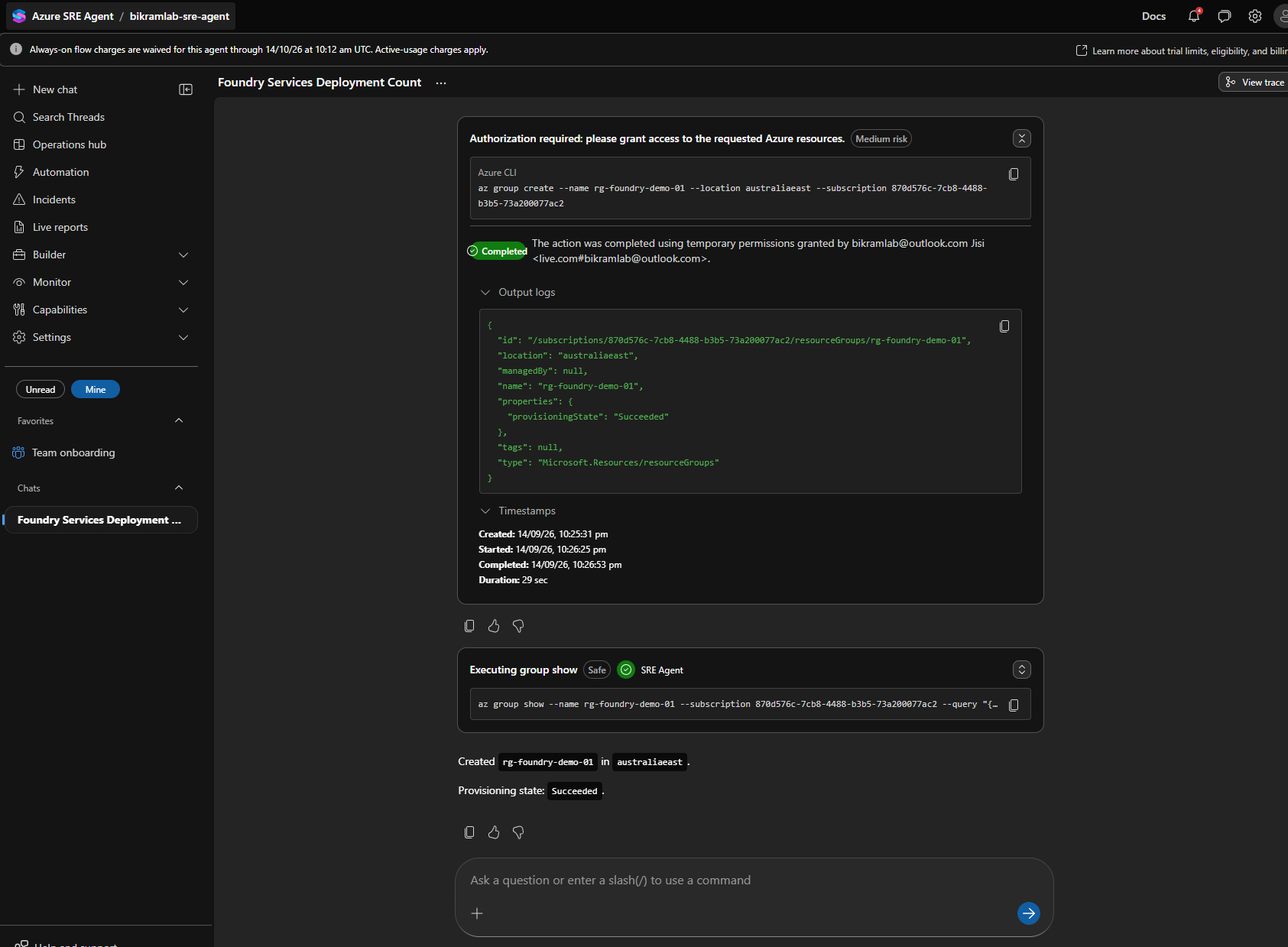
Task: Collapse the Timestamps section
Action: tap(485, 511)
